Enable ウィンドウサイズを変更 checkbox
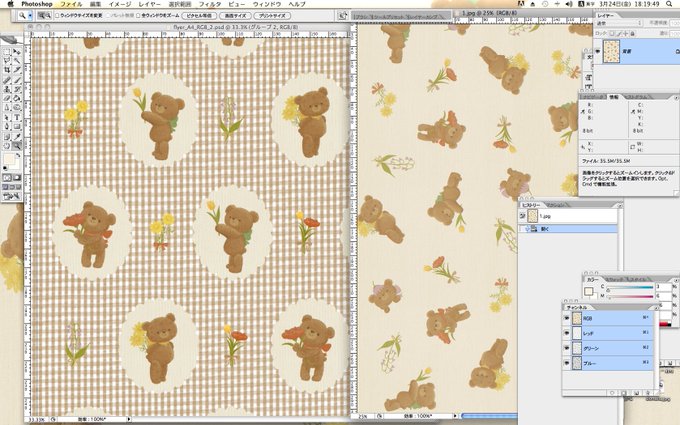This screenshot has width=680, height=425. pos(57,16)
